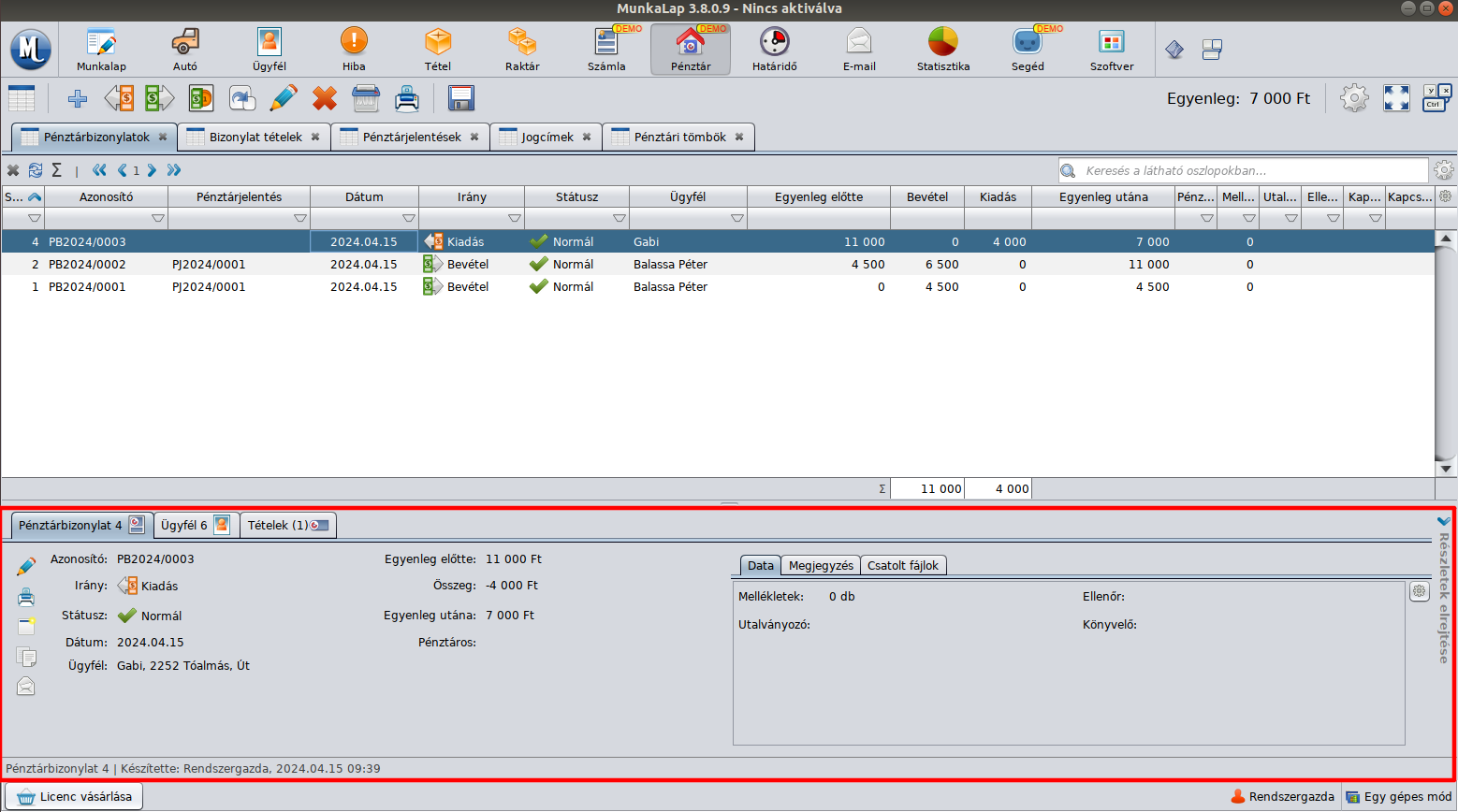Open the Irány column filter dropdown
This screenshot has height=812, width=1458.
[514, 219]
